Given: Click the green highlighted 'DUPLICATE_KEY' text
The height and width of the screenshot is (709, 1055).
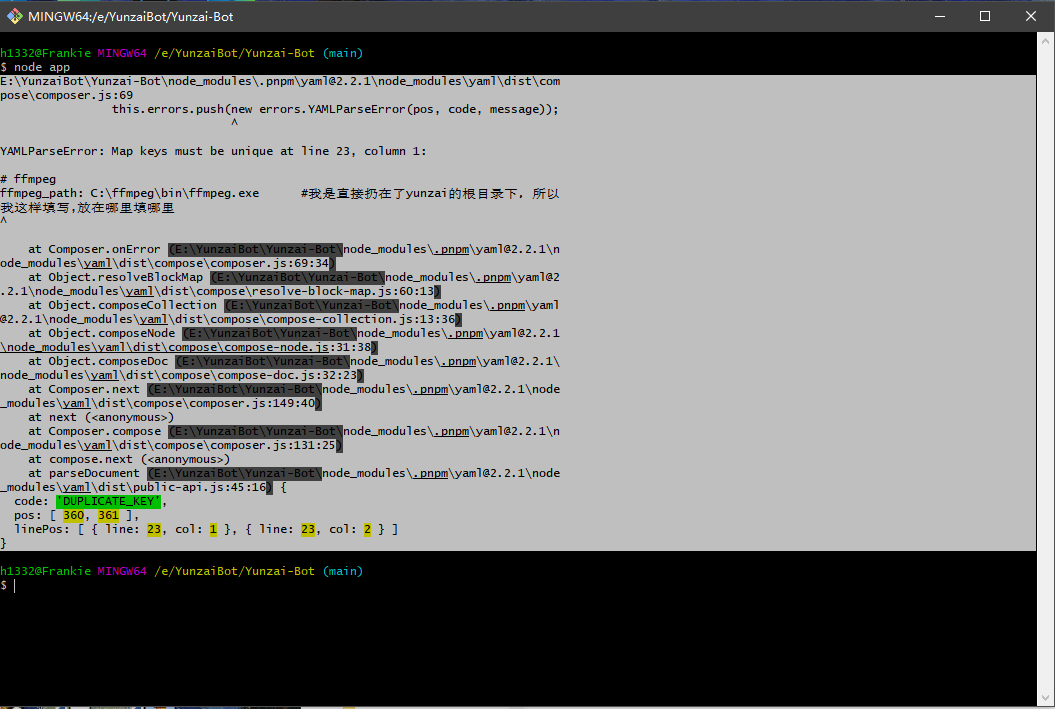Looking at the screenshot, I should coord(108,501).
